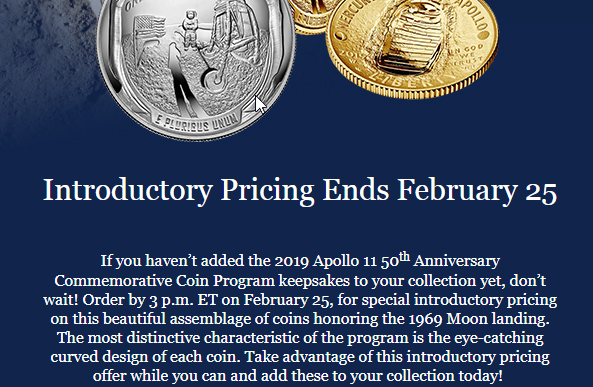Screen dimensions: 593x387
Task: Click the American flag on the silver coin
Action: (x=149, y=28)
